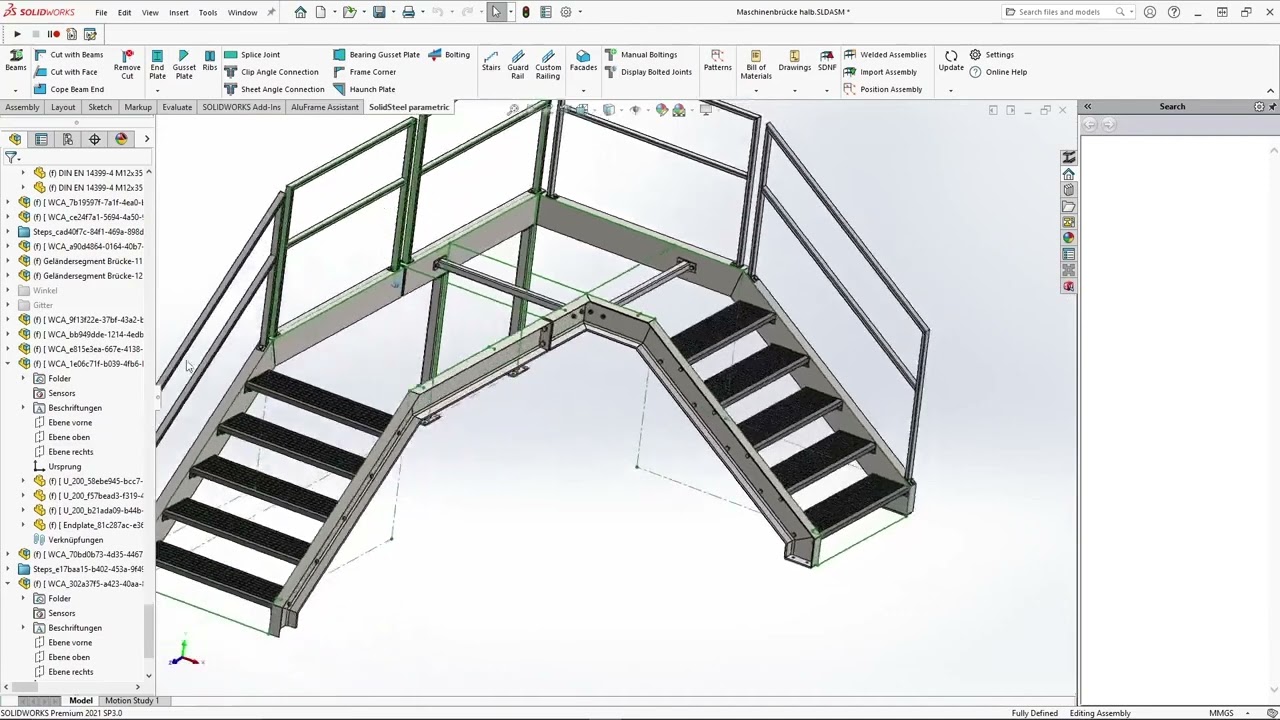Switch to the Sketch tab
The height and width of the screenshot is (720, 1280).
tap(100, 107)
